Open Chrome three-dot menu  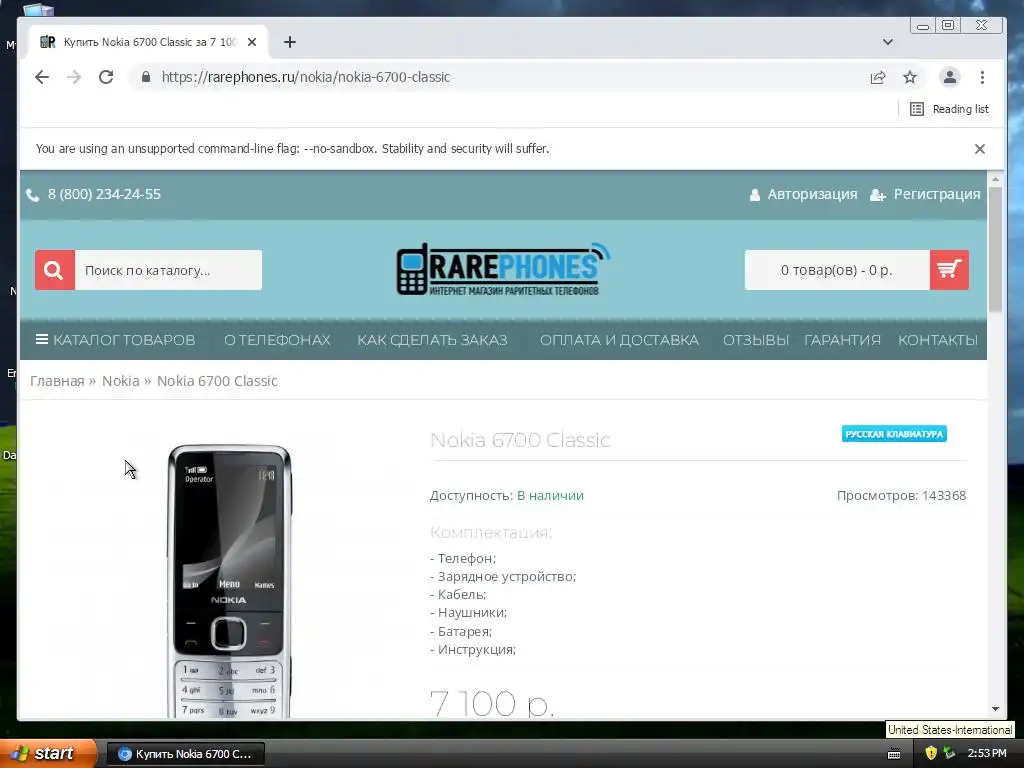982,77
